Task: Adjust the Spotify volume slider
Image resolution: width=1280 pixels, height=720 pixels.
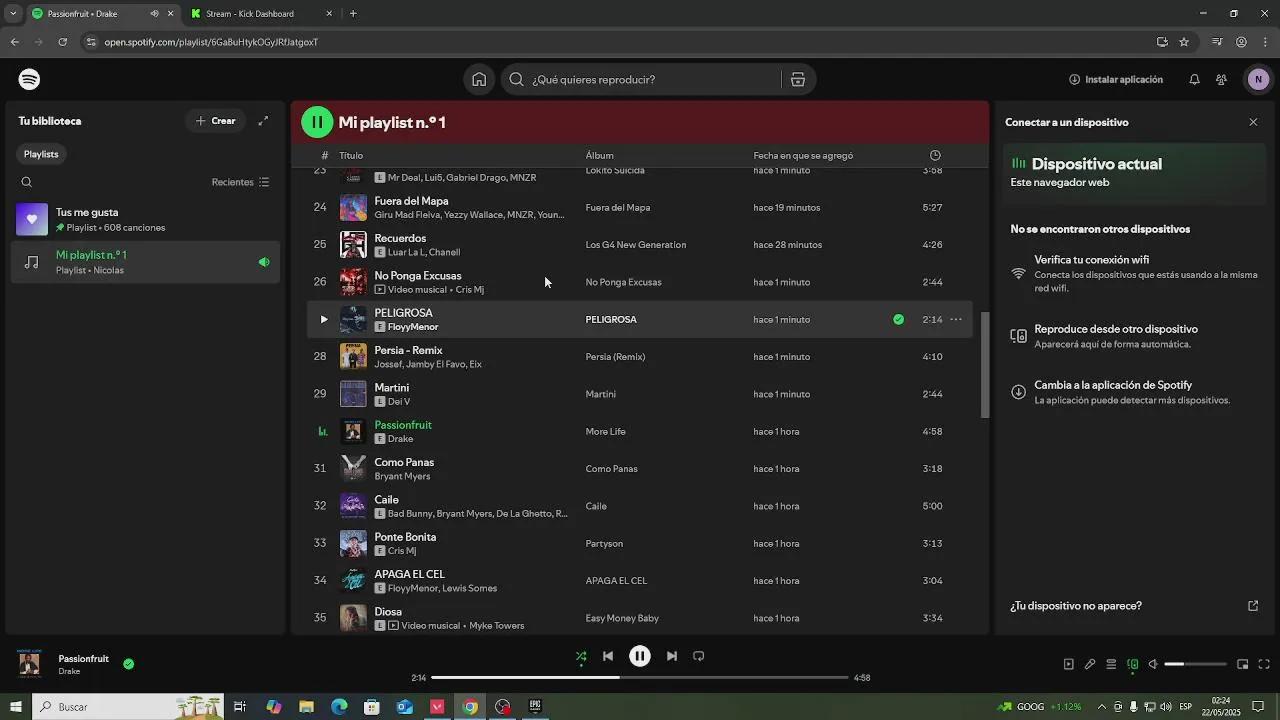Action: pyautogui.click(x=1196, y=665)
